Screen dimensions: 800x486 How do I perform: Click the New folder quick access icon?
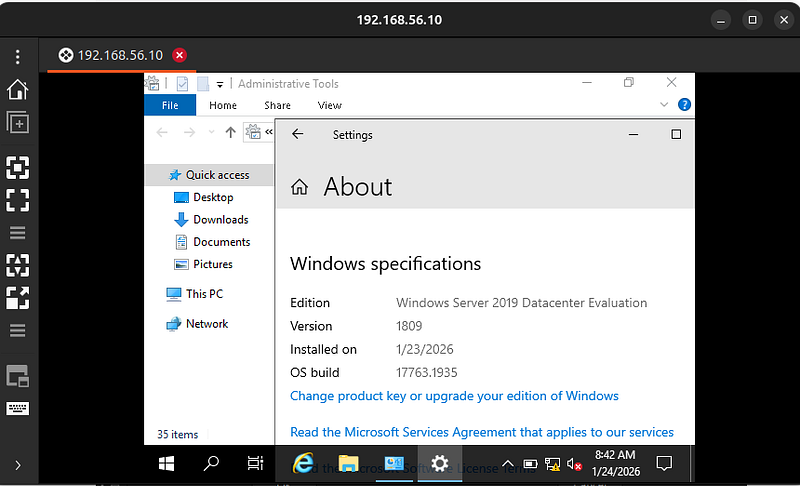(x=203, y=84)
